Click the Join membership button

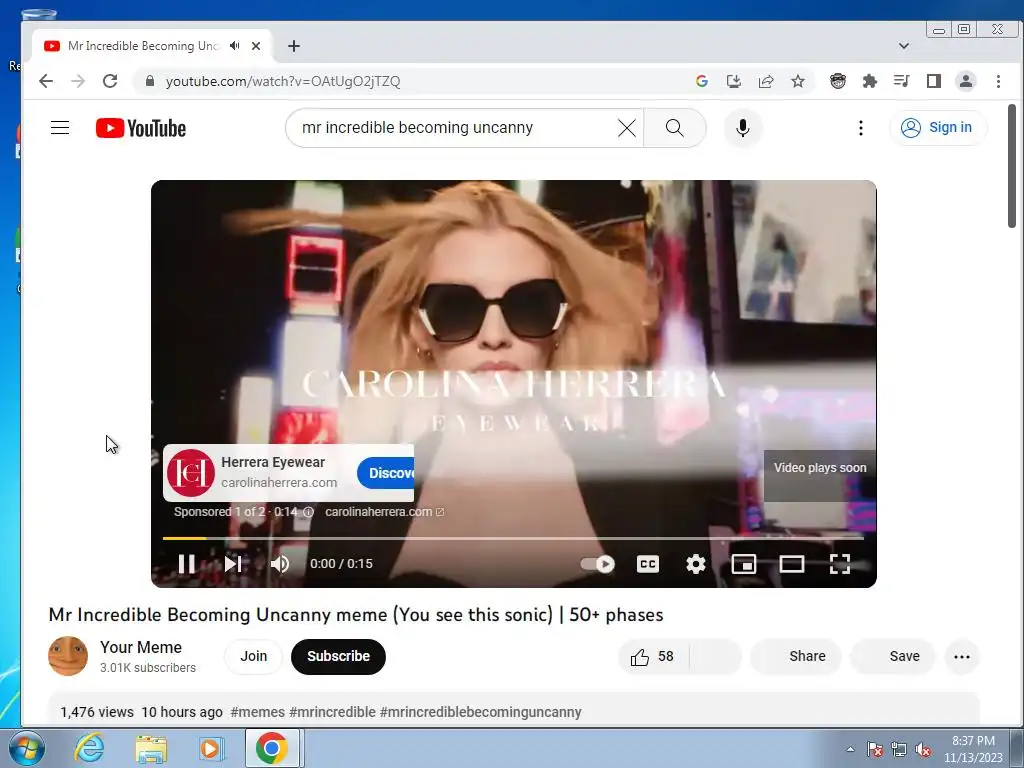[x=253, y=656]
